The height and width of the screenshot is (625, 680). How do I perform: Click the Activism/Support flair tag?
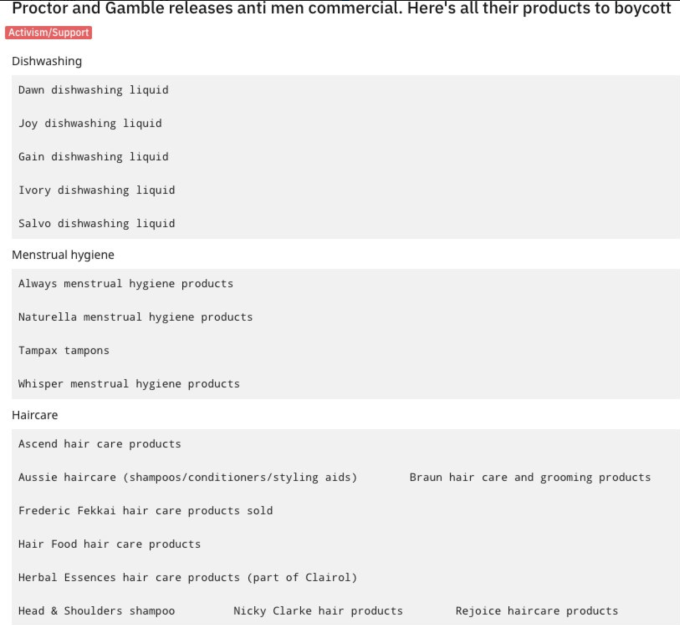coord(48,33)
